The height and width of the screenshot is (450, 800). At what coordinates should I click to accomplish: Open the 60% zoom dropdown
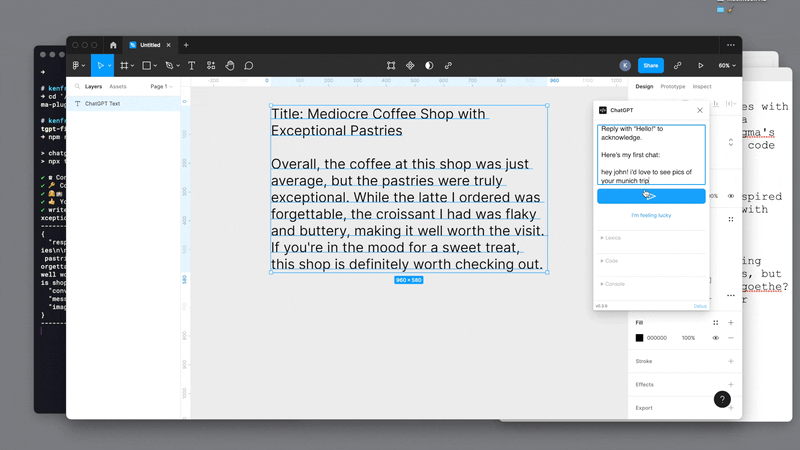click(x=727, y=65)
